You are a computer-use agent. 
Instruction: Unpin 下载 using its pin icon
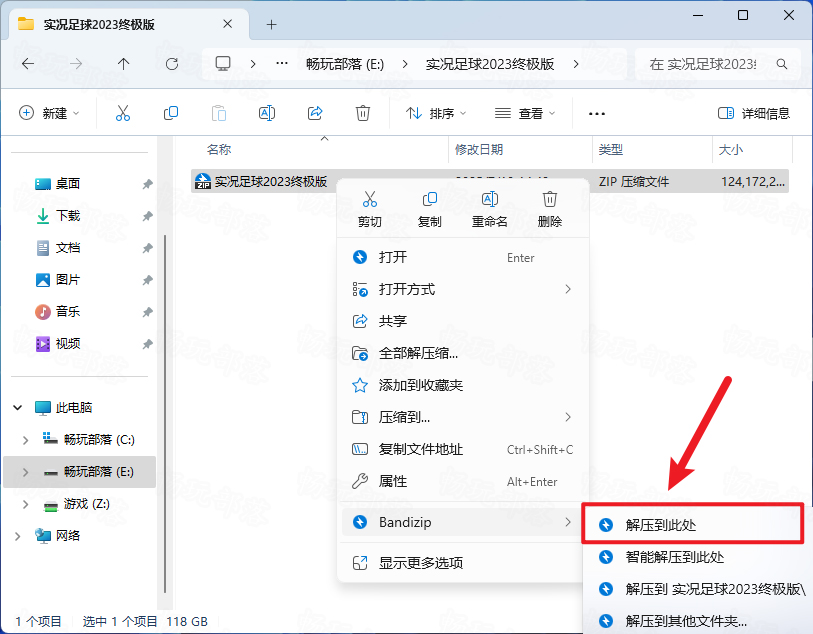tap(148, 216)
